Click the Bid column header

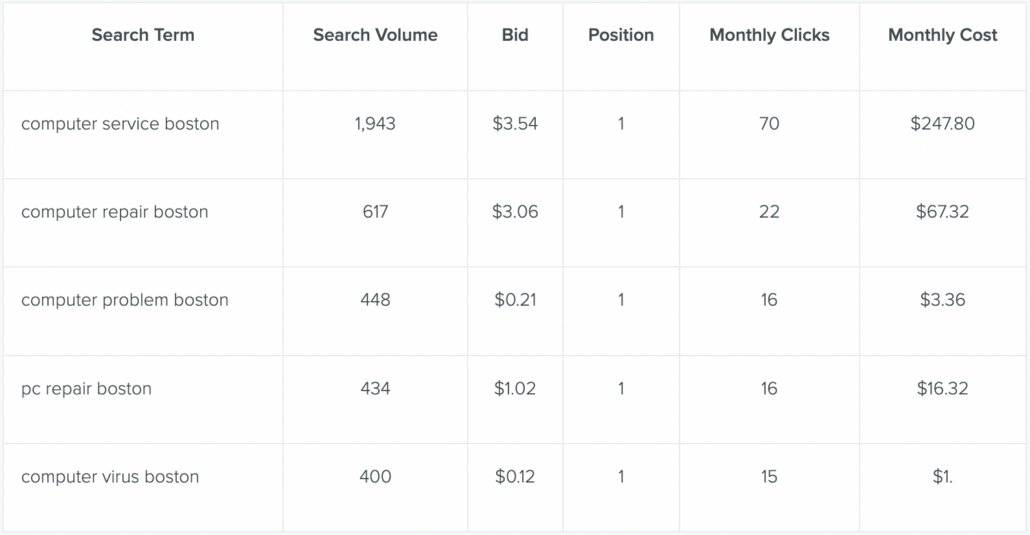coord(515,35)
